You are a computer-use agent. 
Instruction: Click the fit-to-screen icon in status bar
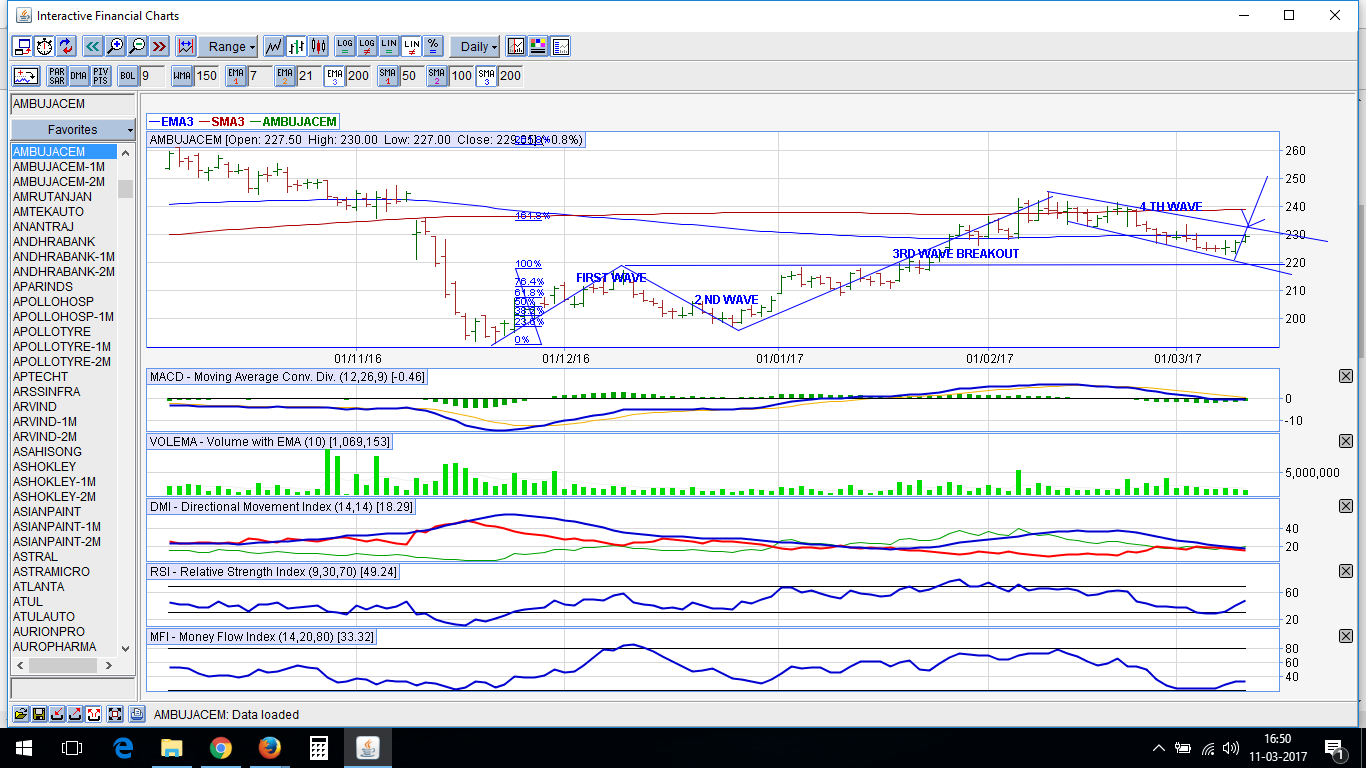pos(115,714)
